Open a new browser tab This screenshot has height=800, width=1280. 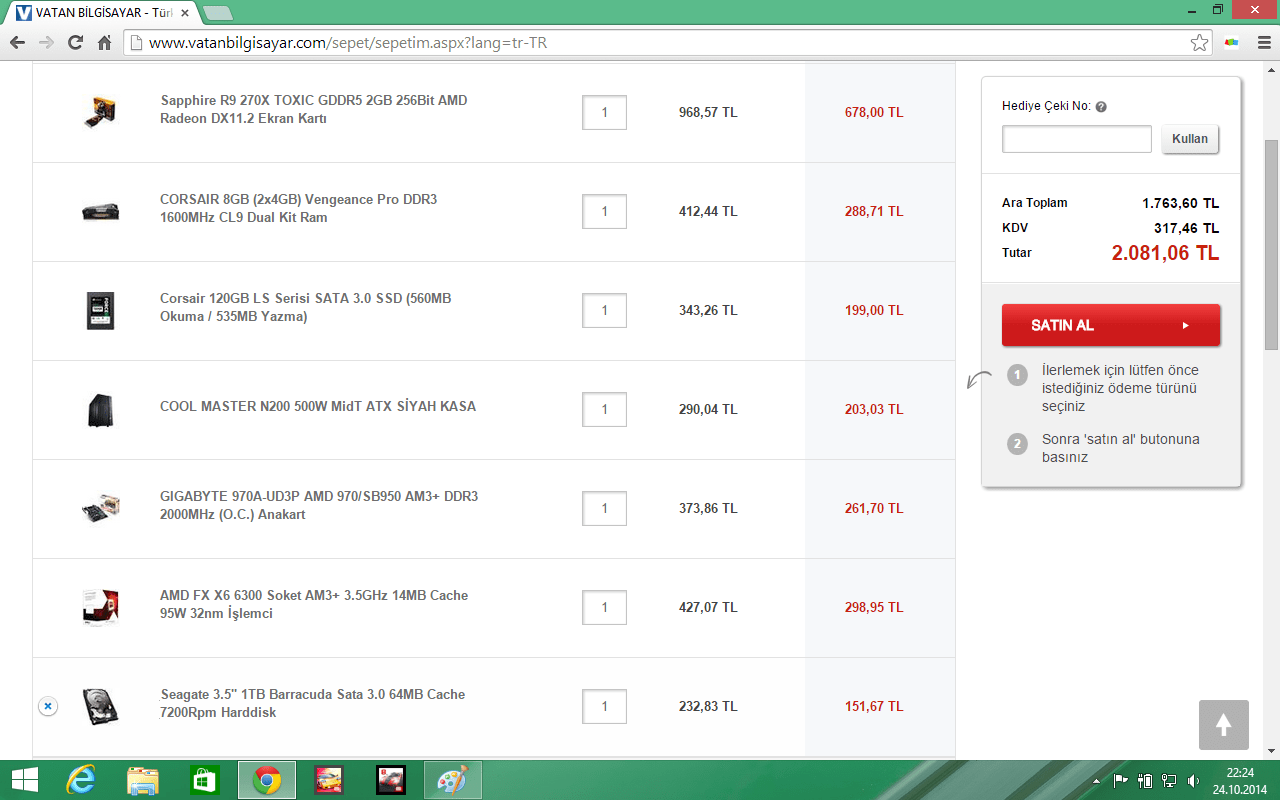pos(217,13)
